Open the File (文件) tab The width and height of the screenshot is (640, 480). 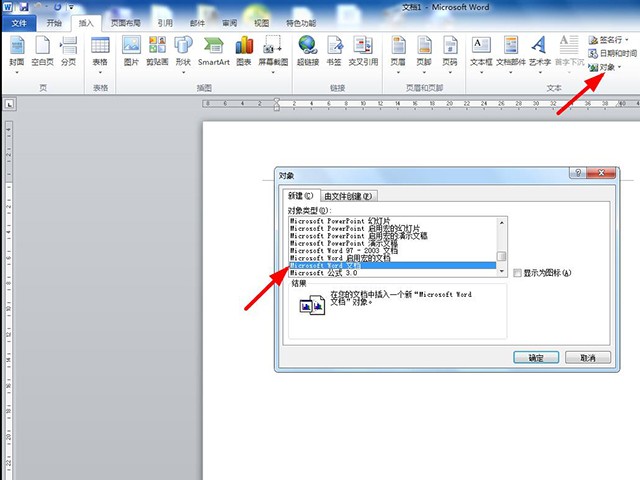tap(19, 23)
